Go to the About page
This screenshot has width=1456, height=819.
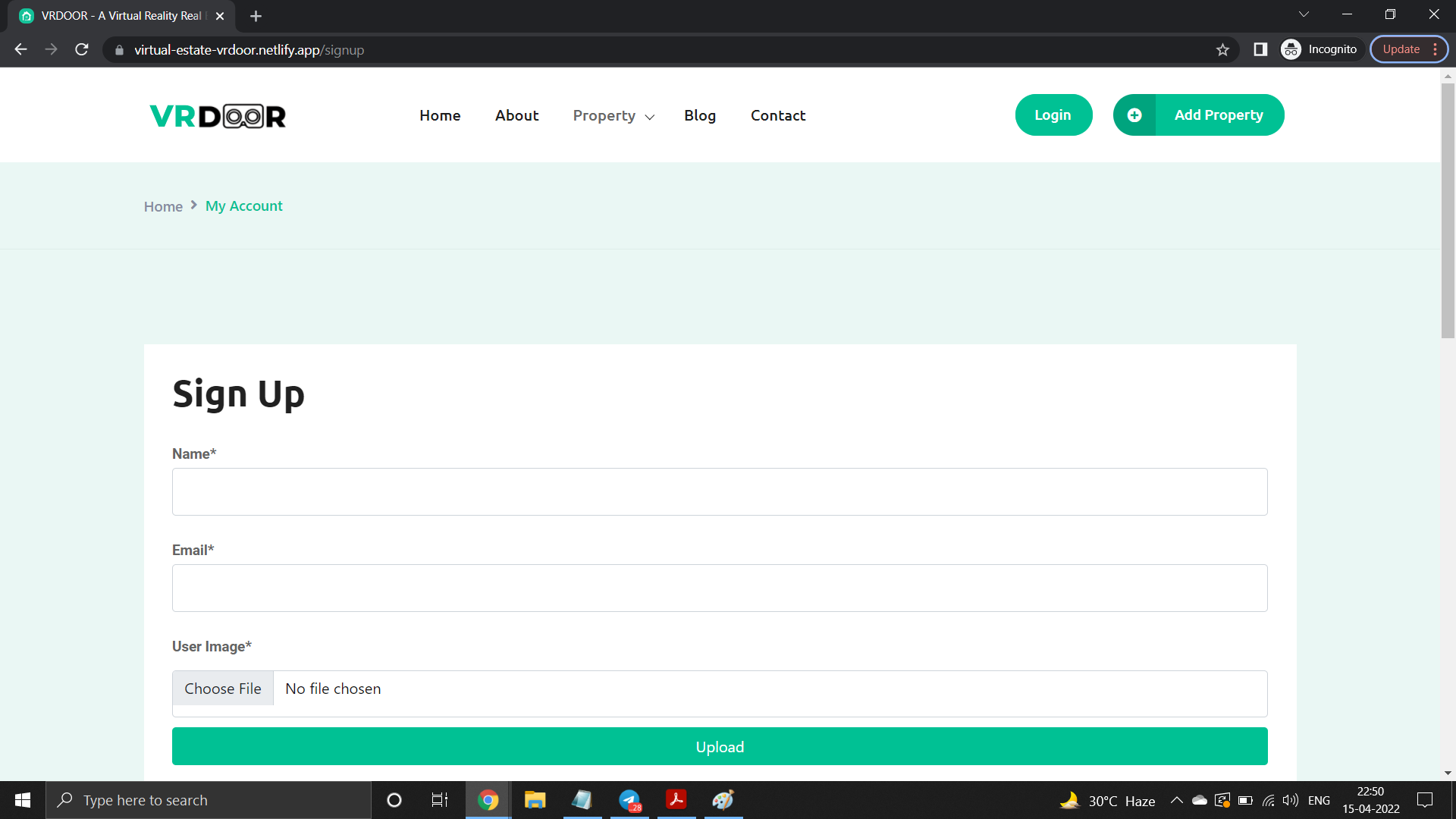516,116
